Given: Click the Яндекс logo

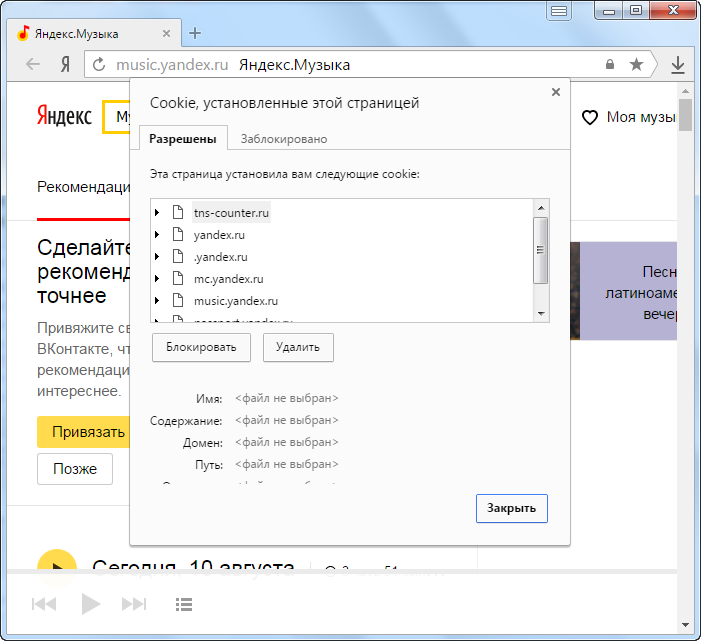Looking at the screenshot, I should (64, 116).
